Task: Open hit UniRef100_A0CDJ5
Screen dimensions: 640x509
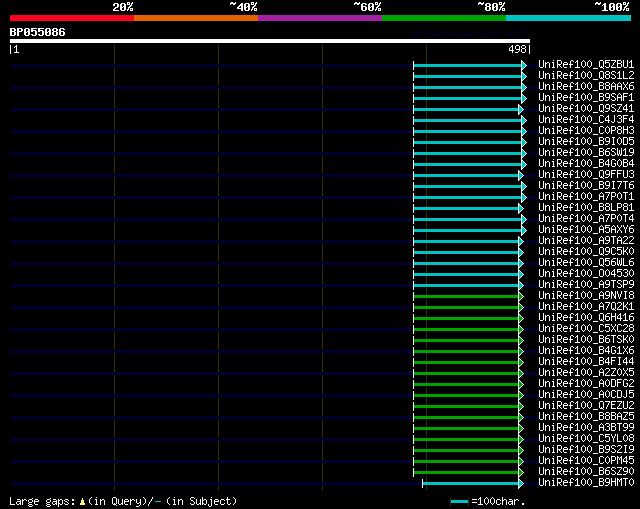Action: point(586,395)
